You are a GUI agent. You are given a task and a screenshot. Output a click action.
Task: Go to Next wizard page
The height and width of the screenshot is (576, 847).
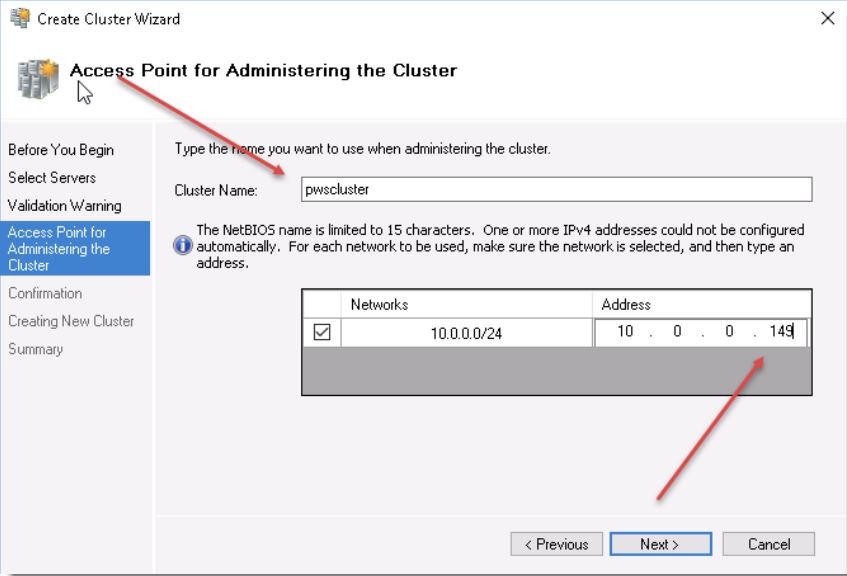(x=660, y=544)
